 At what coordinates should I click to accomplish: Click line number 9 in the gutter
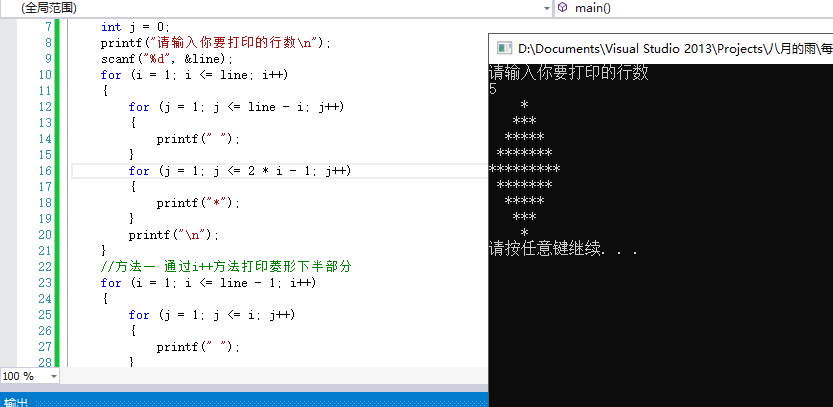[x=48, y=59]
